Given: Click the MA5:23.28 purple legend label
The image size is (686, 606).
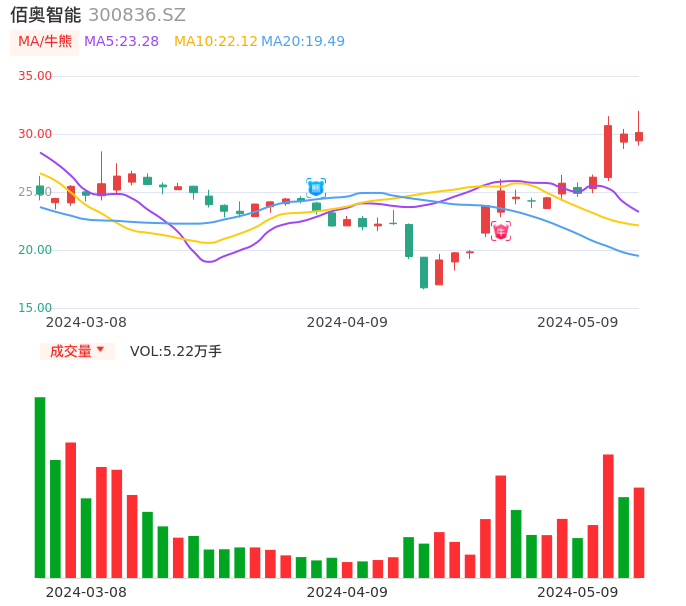Looking at the screenshot, I should (x=121, y=41).
